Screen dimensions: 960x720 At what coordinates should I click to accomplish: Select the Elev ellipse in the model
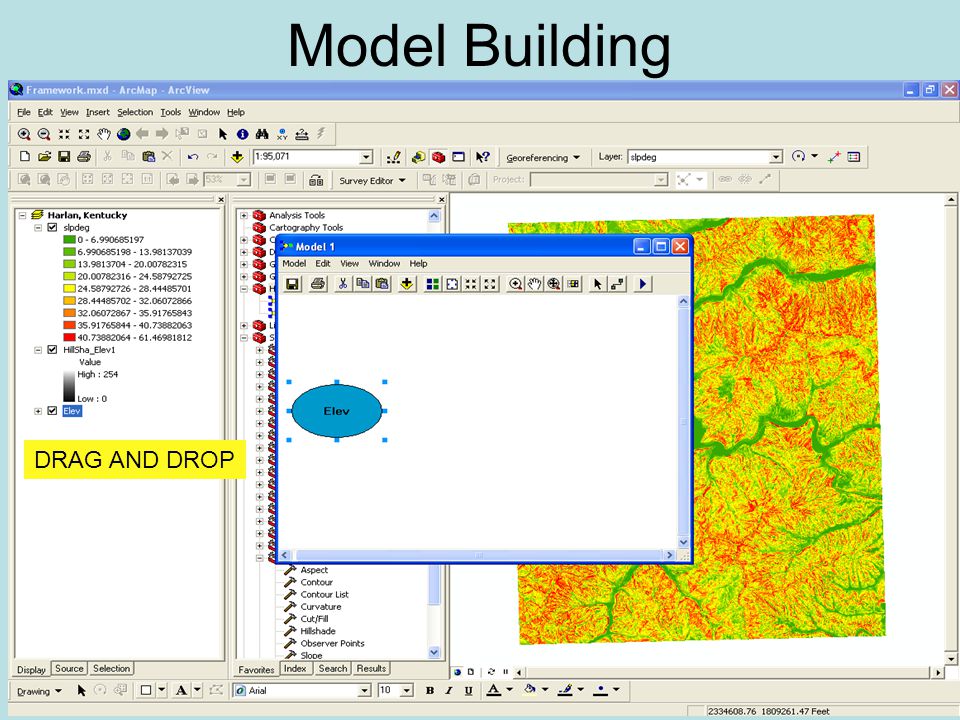tap(337, 411)
